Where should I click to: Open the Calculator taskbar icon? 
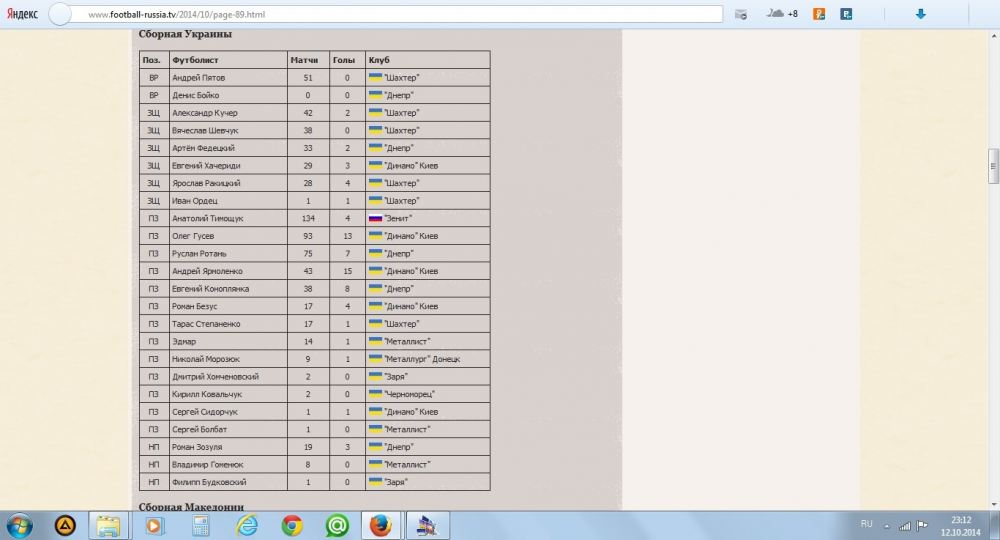(x=201, y=526)
